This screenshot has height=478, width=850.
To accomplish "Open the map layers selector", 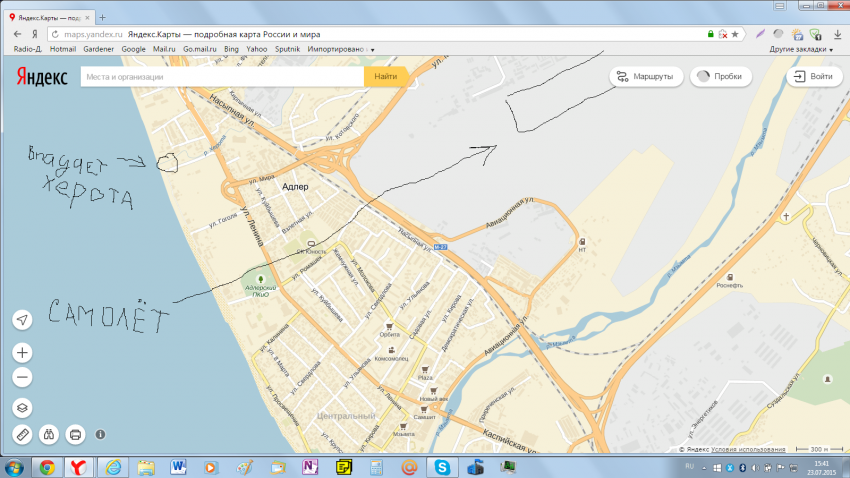I will pos(23,408).
